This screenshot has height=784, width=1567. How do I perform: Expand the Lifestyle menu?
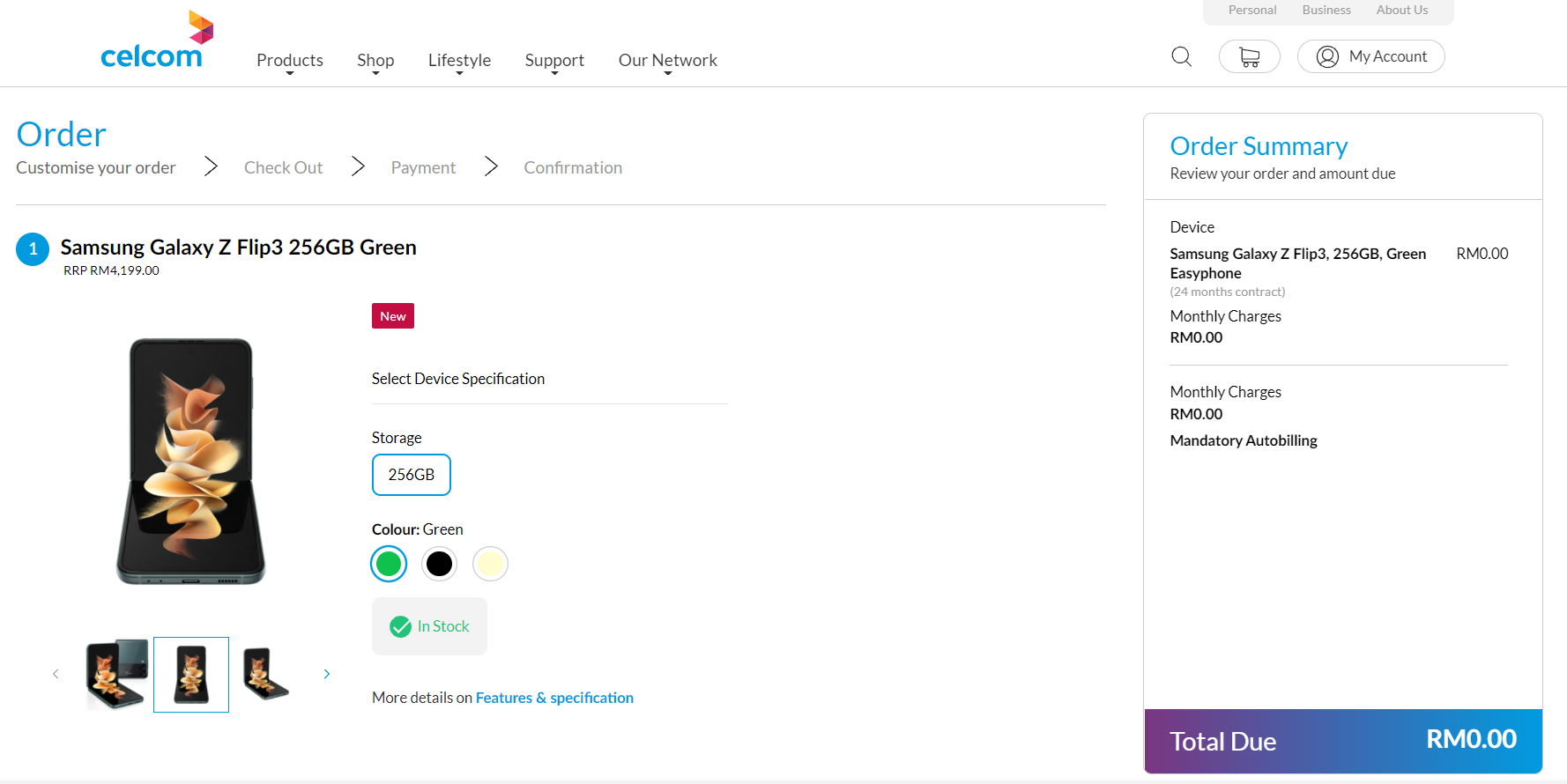[x=459, y=61]
